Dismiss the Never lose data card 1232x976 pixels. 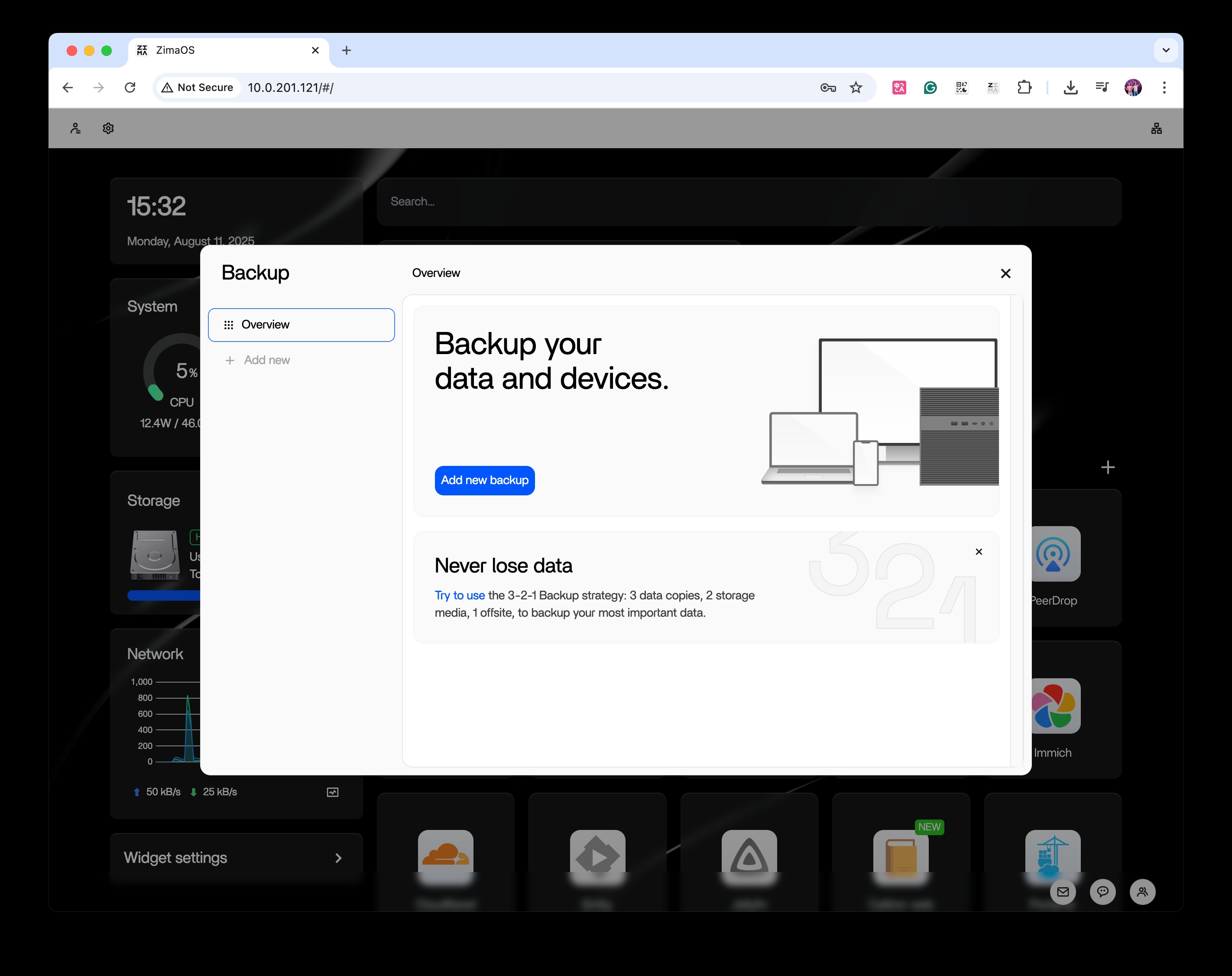(x=979, y=551)
